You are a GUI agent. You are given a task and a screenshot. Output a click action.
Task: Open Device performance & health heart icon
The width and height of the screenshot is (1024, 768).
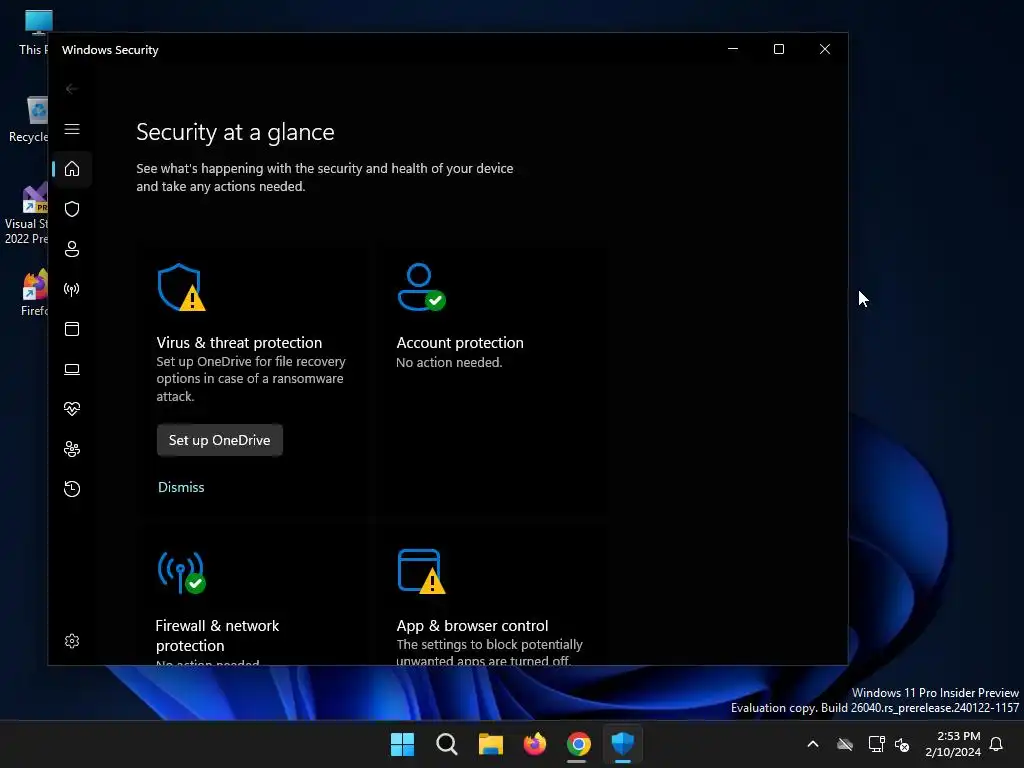coord(72,409)
